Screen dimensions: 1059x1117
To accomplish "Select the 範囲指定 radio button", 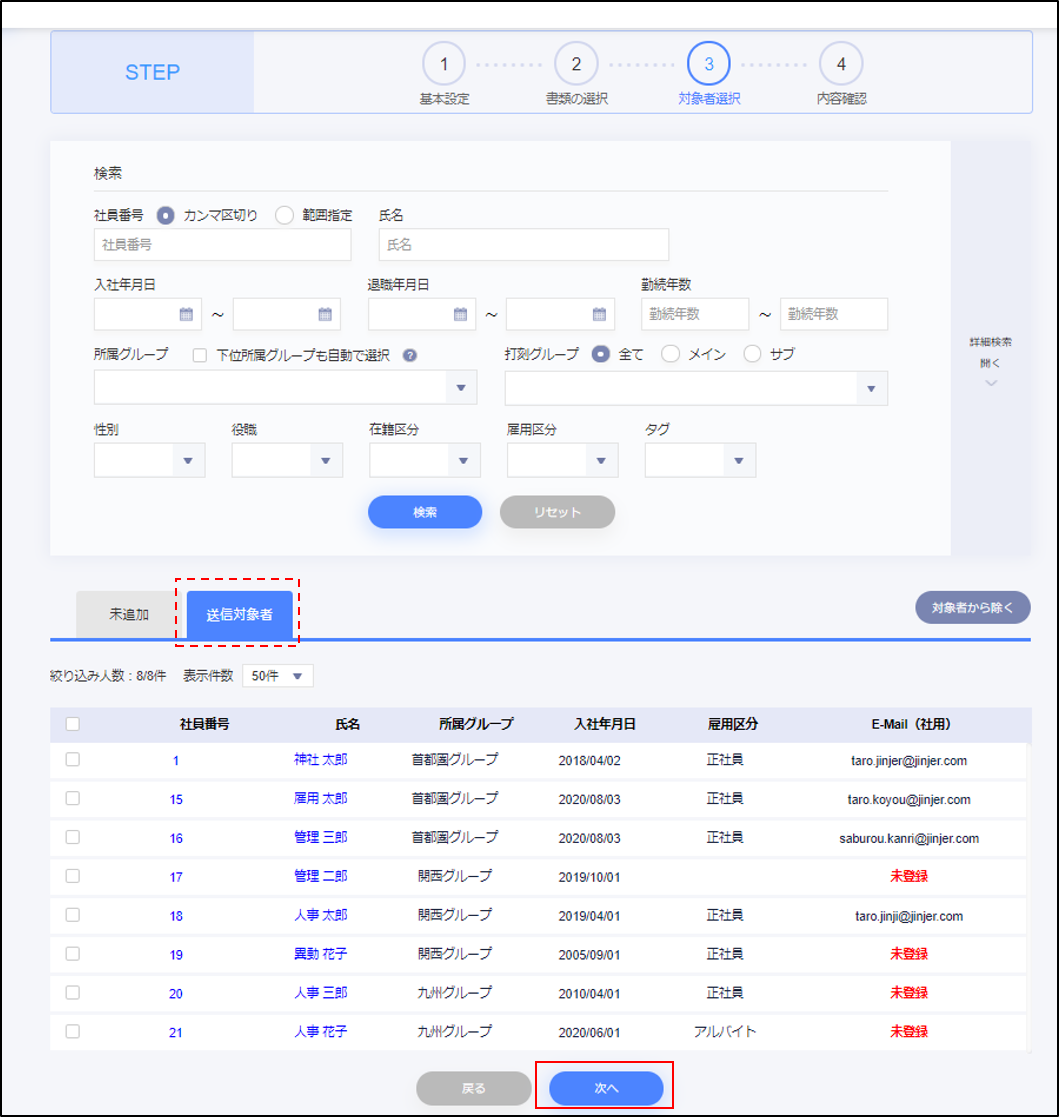I will tap(284, 215).
